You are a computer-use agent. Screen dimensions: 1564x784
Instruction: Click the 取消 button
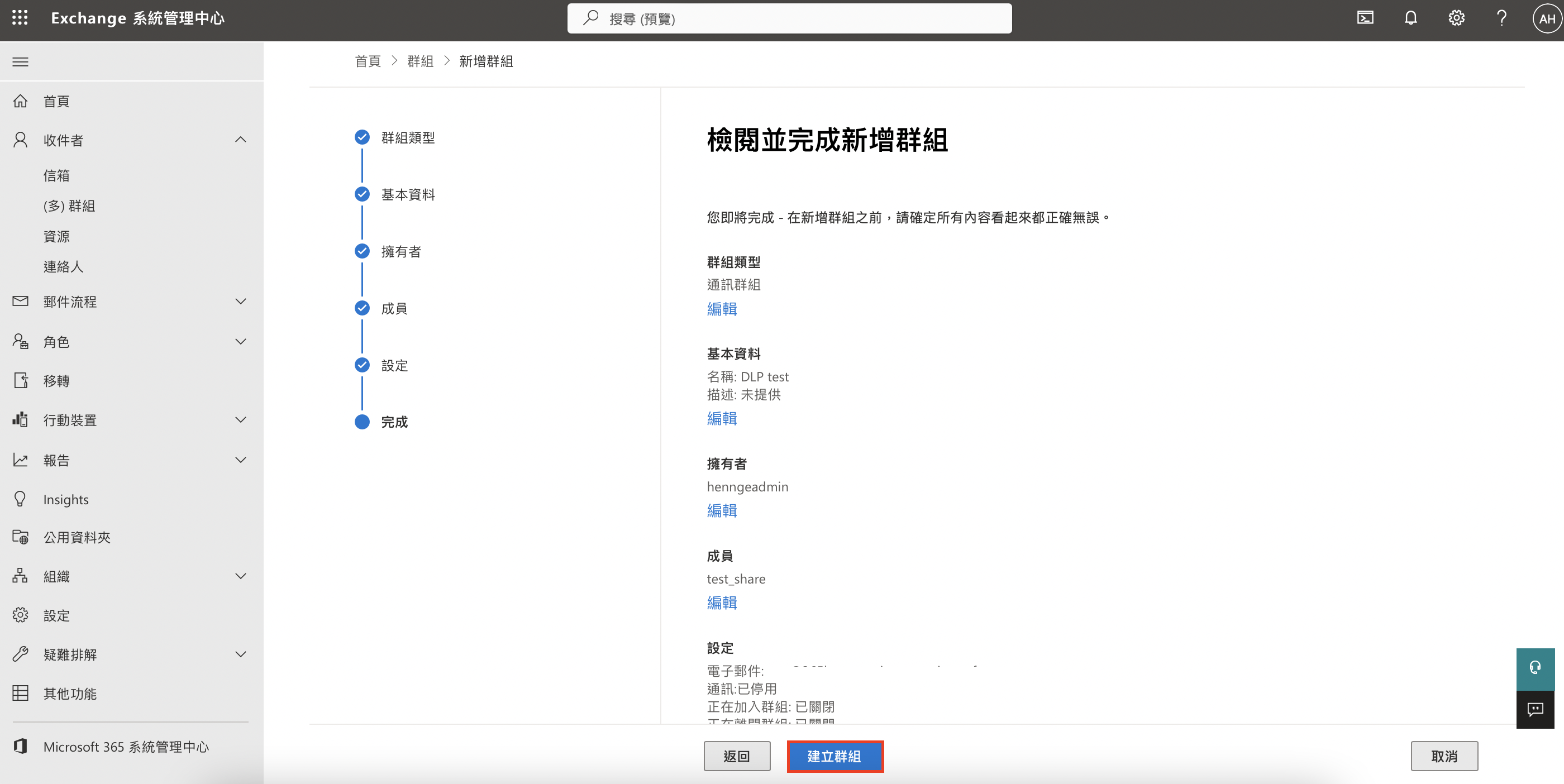tap(1444, 756)
